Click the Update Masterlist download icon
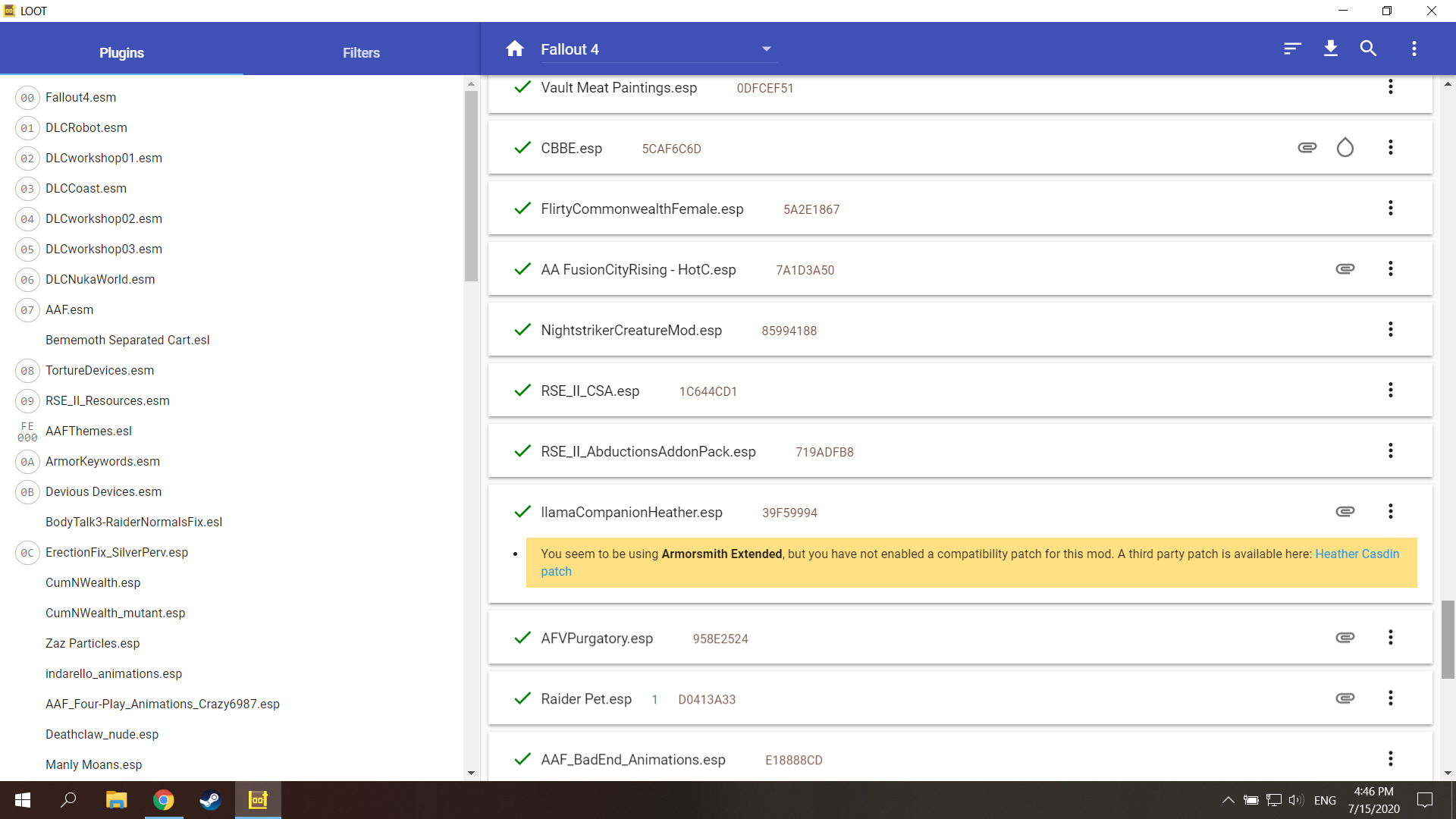This screenshot has width=1456, height=819. [1331, 49]
